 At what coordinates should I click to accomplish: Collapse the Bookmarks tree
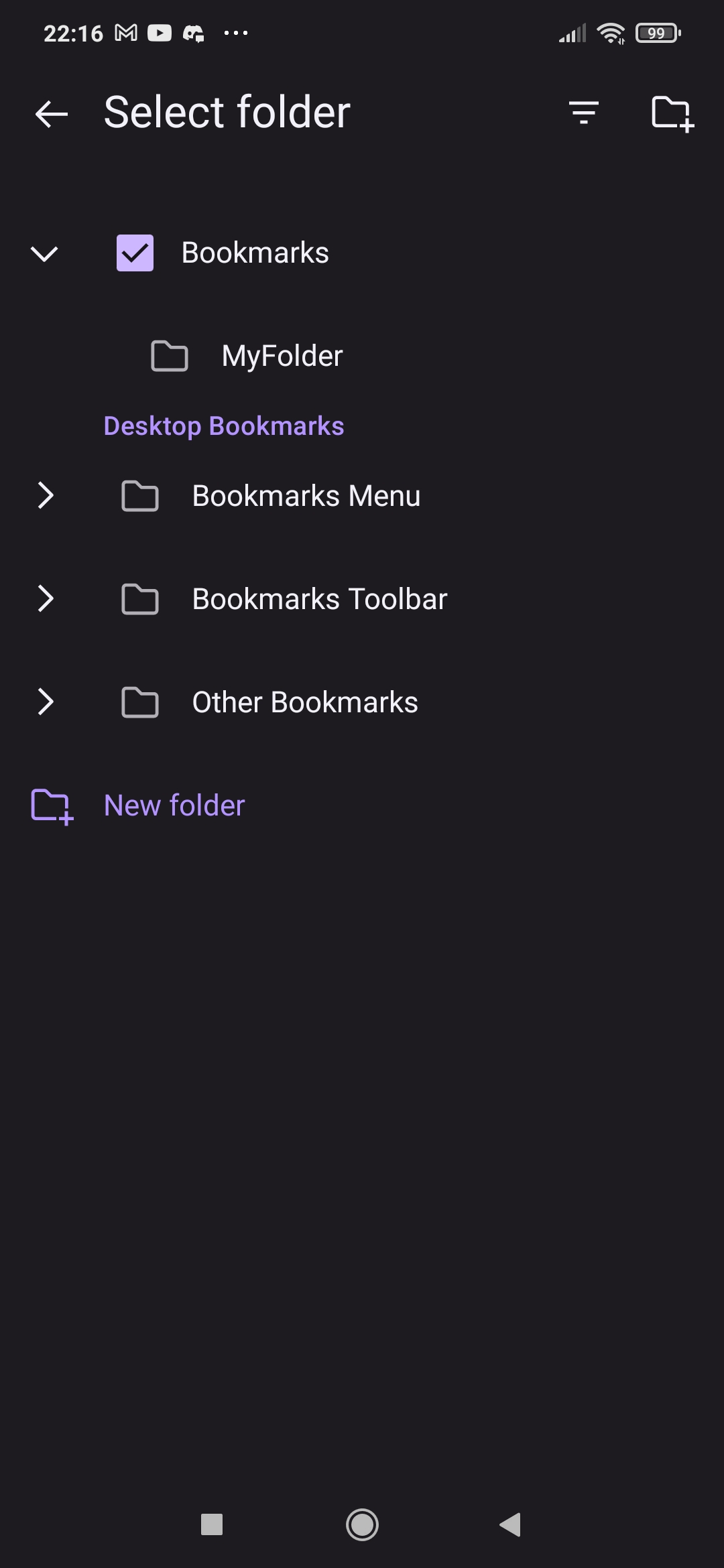45,253
